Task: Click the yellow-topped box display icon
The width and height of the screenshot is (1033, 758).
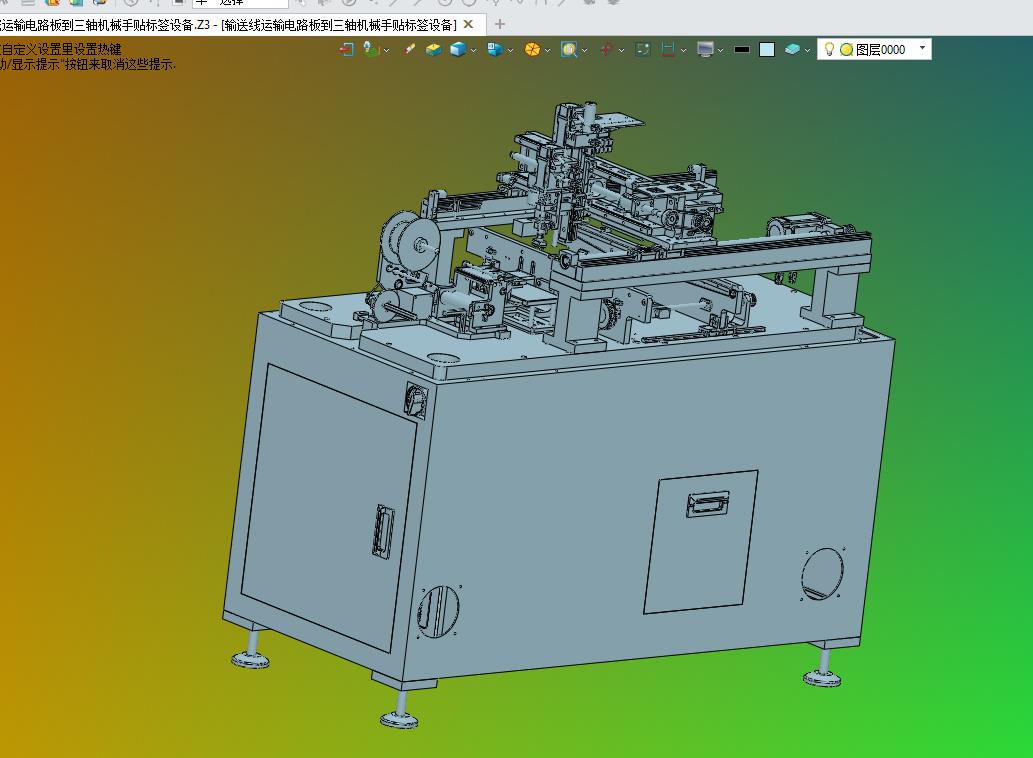Action: point(433,49)
